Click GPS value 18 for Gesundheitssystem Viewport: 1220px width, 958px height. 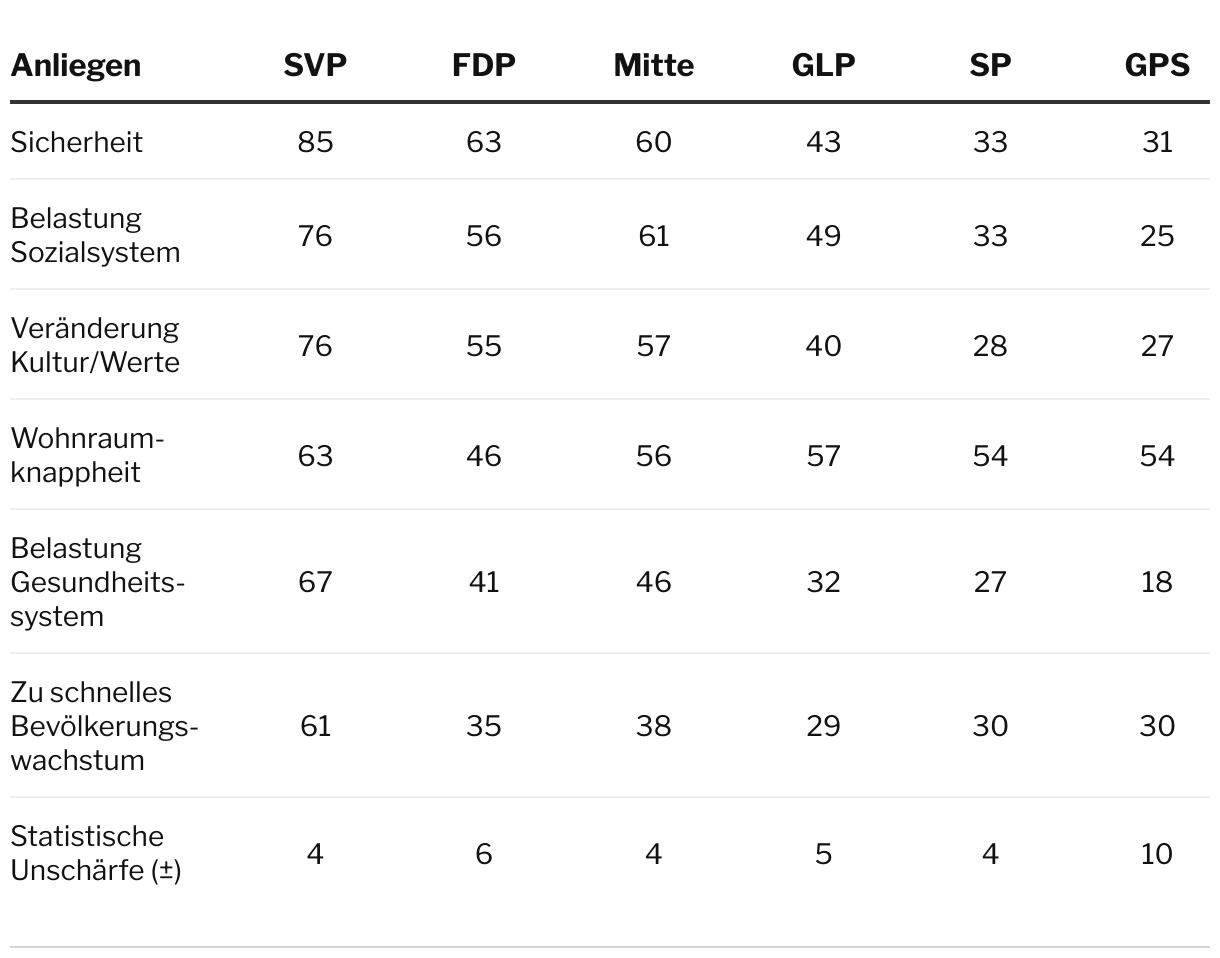pyautogui.click(x=1157, y=582)
